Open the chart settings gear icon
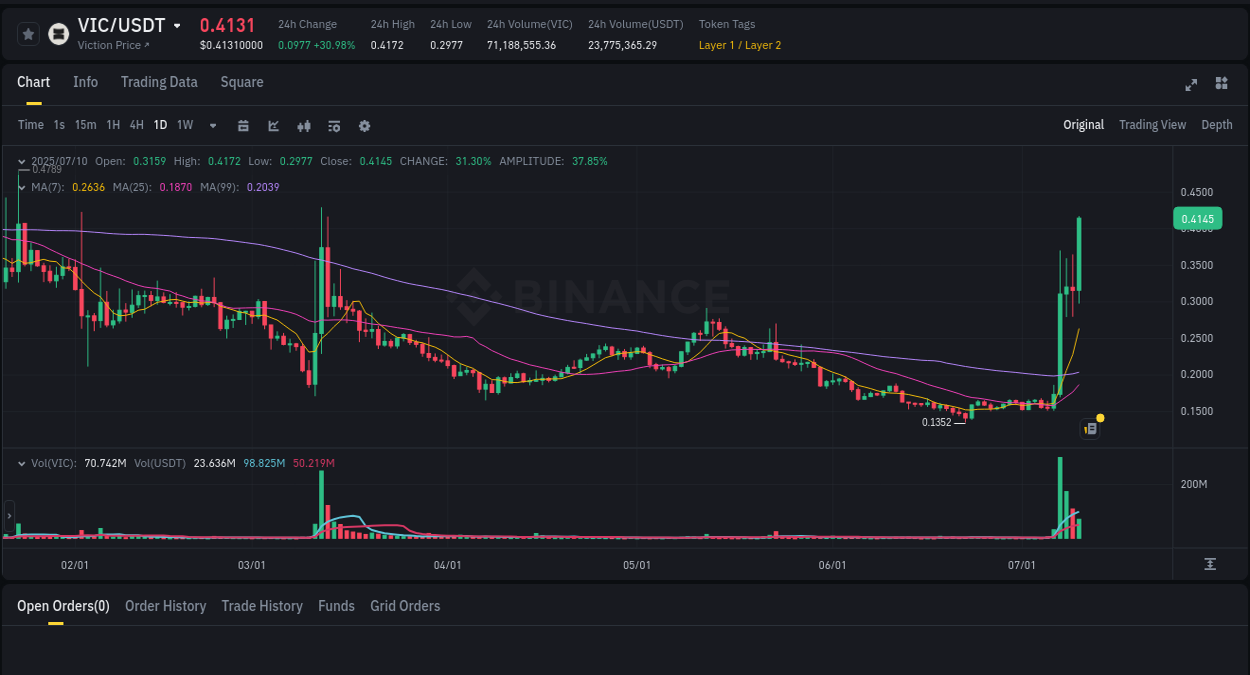The height and width of the screenshot is (675, 1250). click(x=364, y=125)
